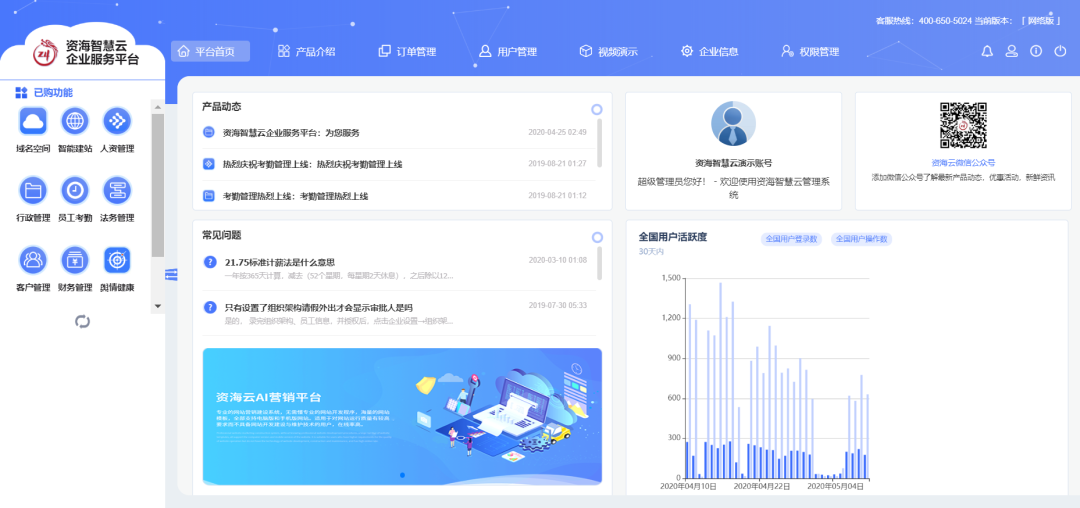The image size is (1080, 508).
Task: Click the circle icon in 产品动态 panel
Action: pos(596,109)
